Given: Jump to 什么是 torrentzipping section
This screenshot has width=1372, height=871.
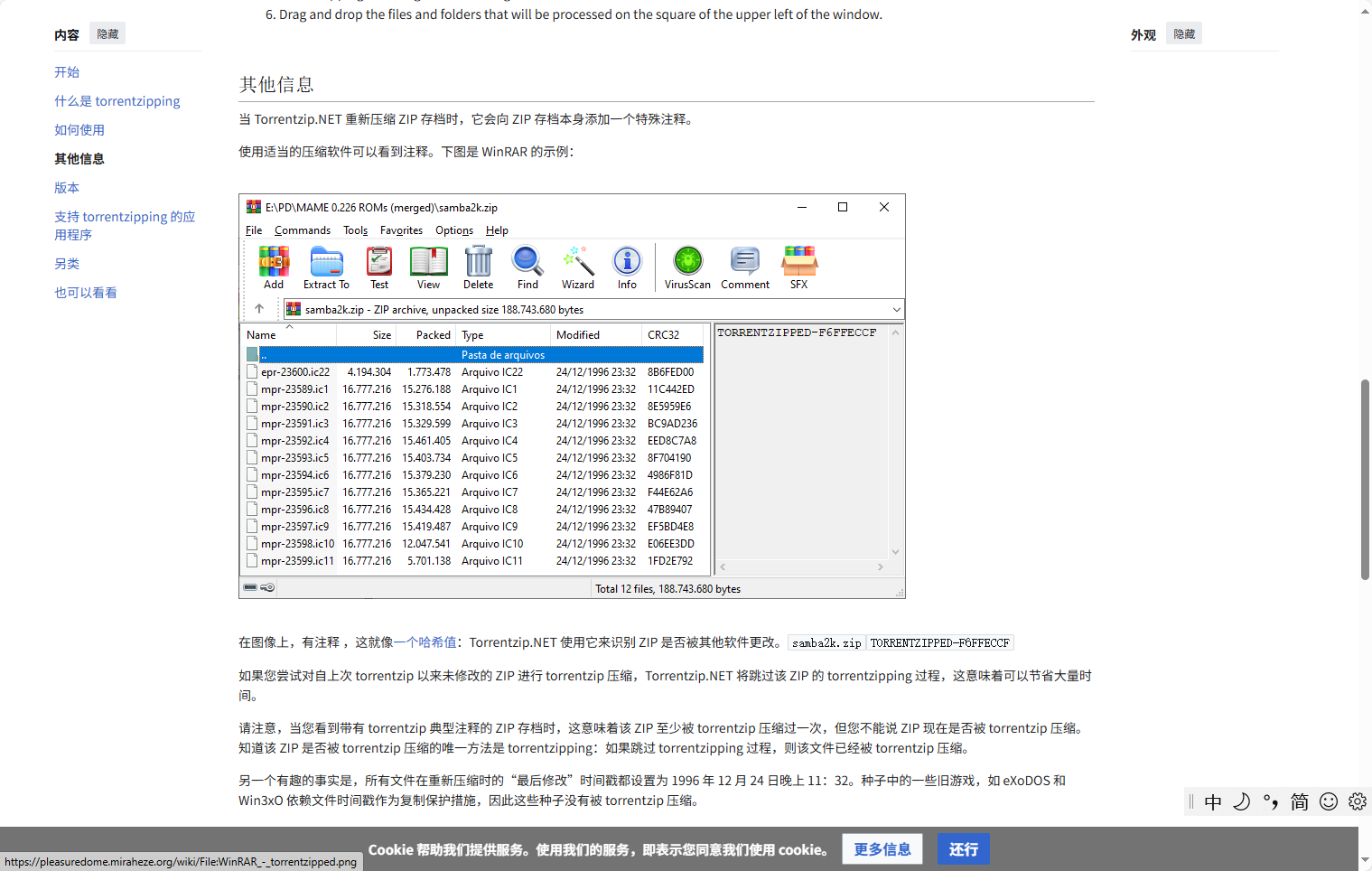Looking at the screenshot, I should click(117, 101).
